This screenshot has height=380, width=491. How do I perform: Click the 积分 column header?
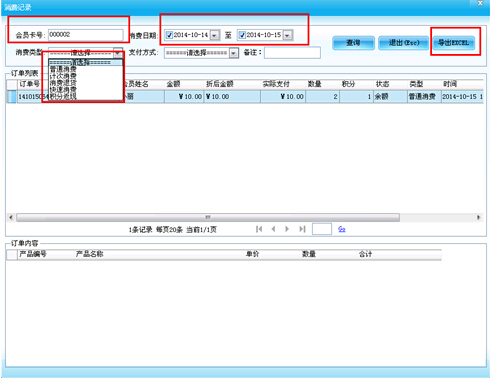click(356, 84)
